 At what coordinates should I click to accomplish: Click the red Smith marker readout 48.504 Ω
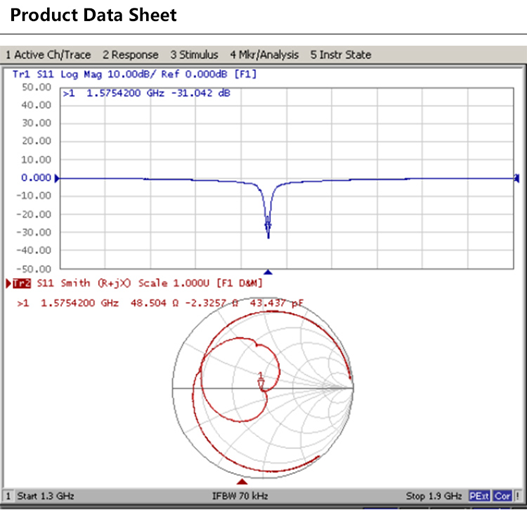point(155,303)
